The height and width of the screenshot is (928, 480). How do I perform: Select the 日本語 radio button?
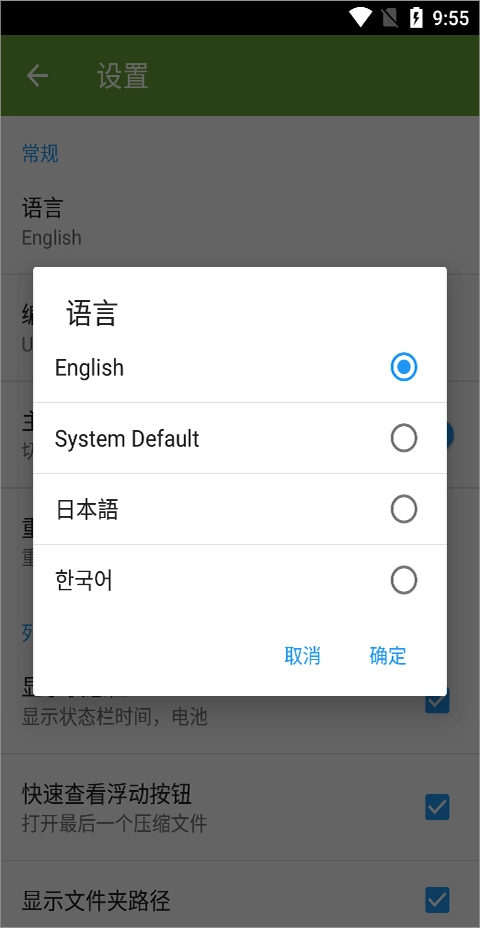point(404,510)
